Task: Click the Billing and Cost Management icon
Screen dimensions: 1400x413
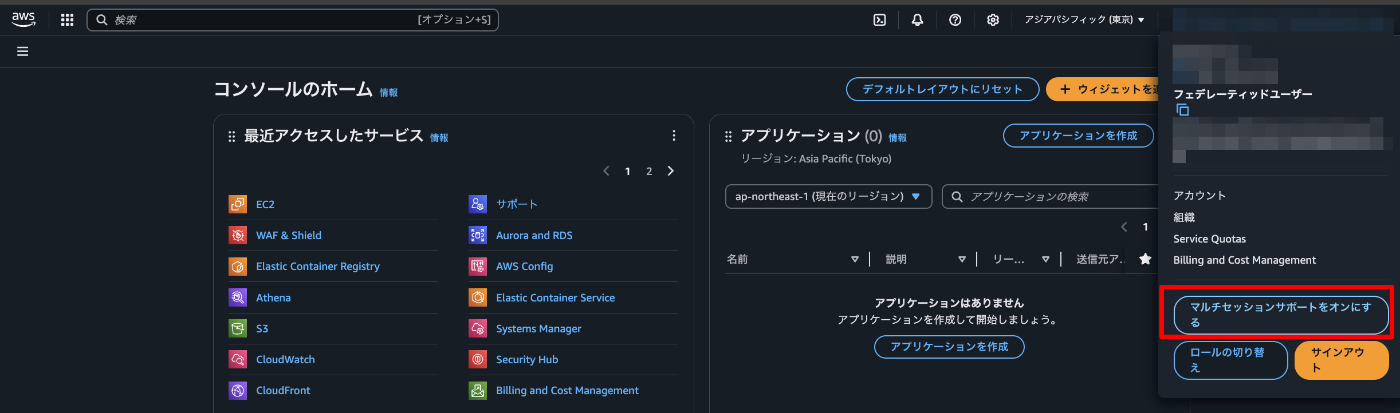Action: tap(478, 390)
